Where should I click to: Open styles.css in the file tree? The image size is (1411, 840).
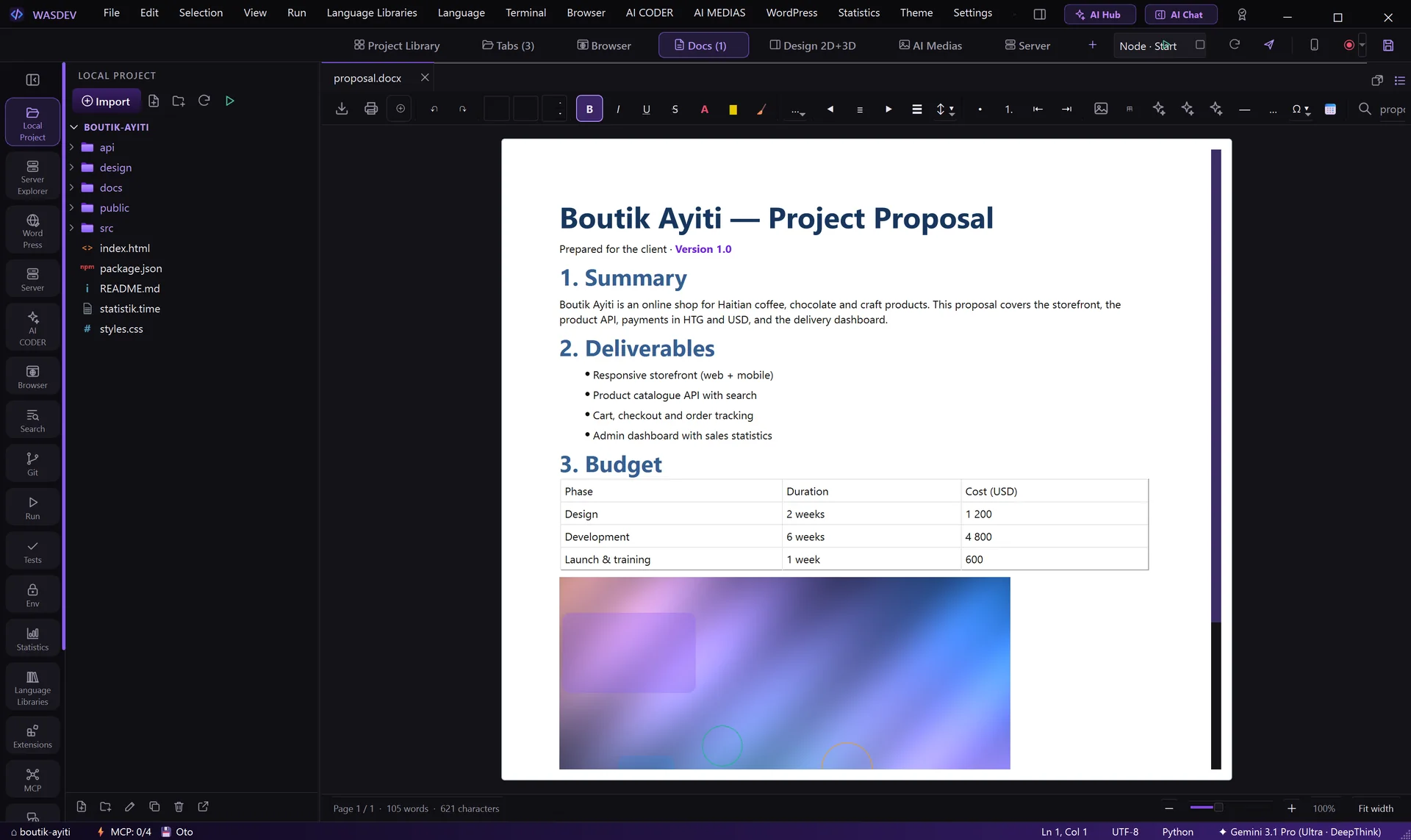[x=121, y=329]
